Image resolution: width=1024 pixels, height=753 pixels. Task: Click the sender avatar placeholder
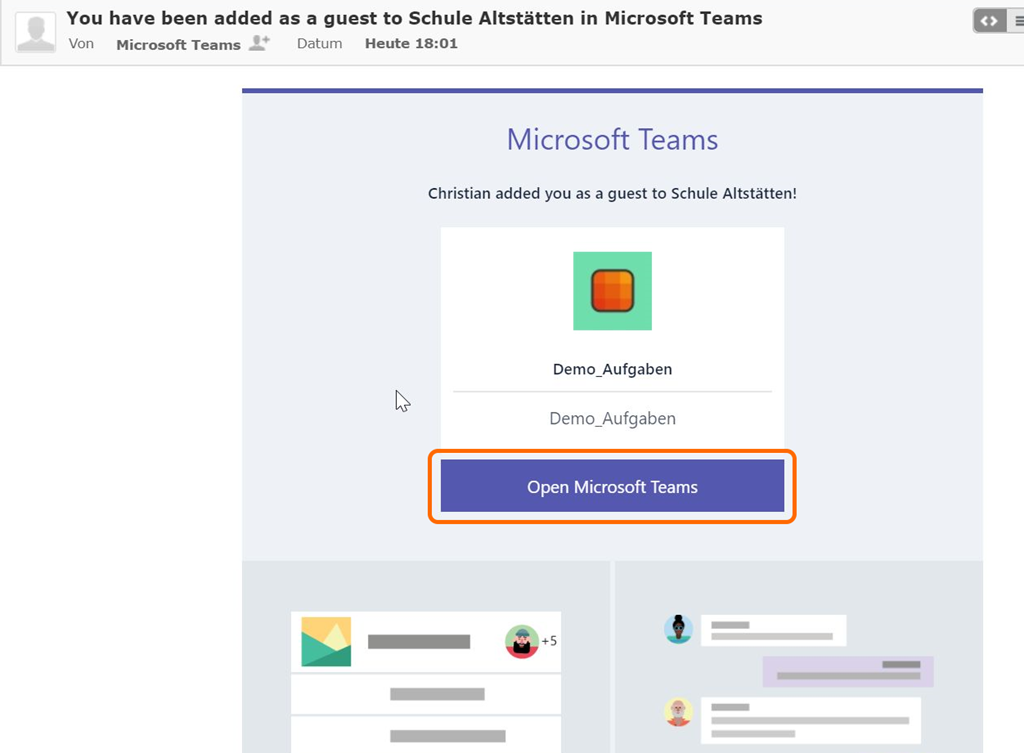point(36,32)
